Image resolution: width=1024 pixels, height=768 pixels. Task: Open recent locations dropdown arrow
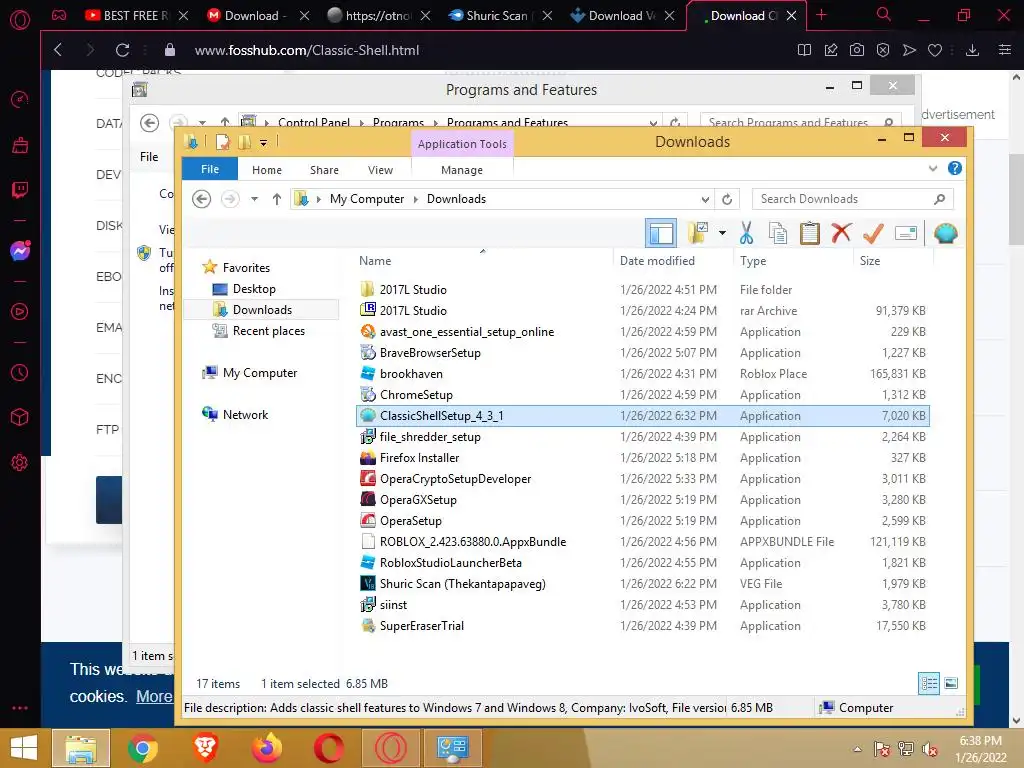254,199
